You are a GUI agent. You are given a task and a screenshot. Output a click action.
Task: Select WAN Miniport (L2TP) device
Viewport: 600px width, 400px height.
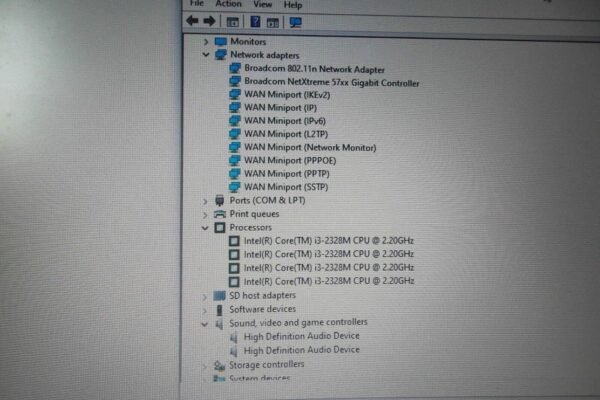click(286, 134)
